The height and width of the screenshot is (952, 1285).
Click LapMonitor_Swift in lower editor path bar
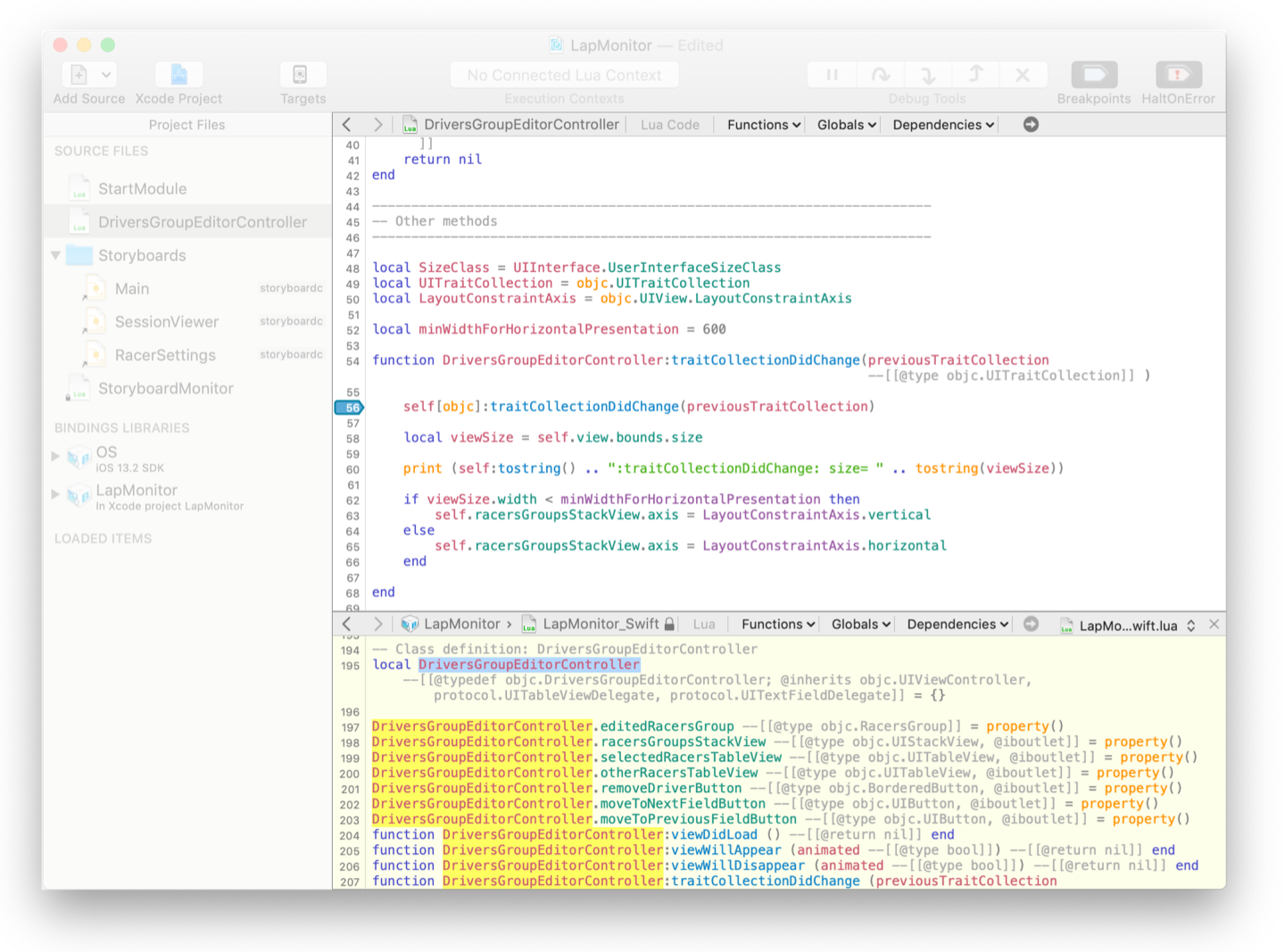coord(601,625)
